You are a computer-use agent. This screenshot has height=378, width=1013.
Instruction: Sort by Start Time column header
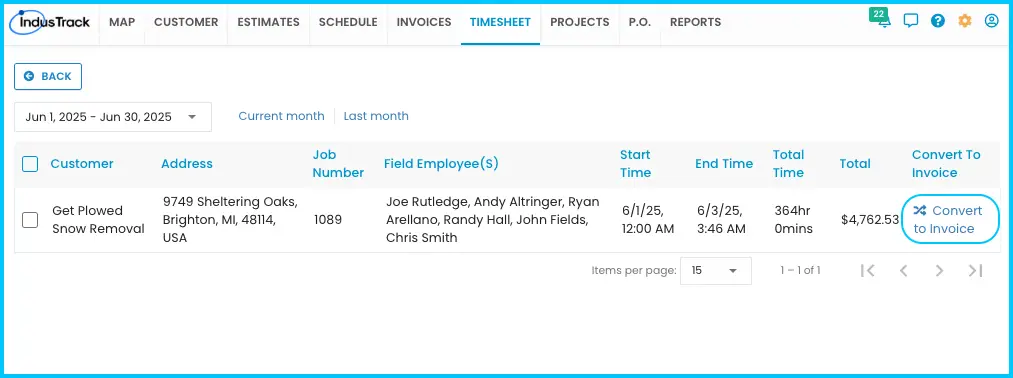(x=636, y=164)
